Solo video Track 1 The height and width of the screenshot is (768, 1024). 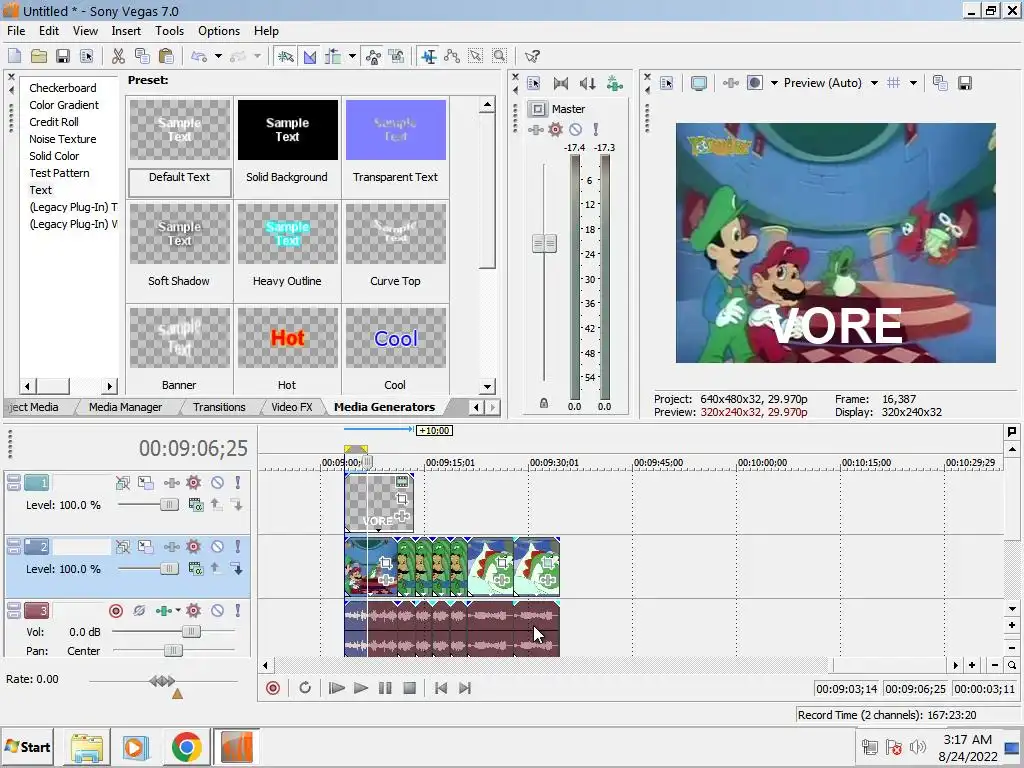coord(238,483)
